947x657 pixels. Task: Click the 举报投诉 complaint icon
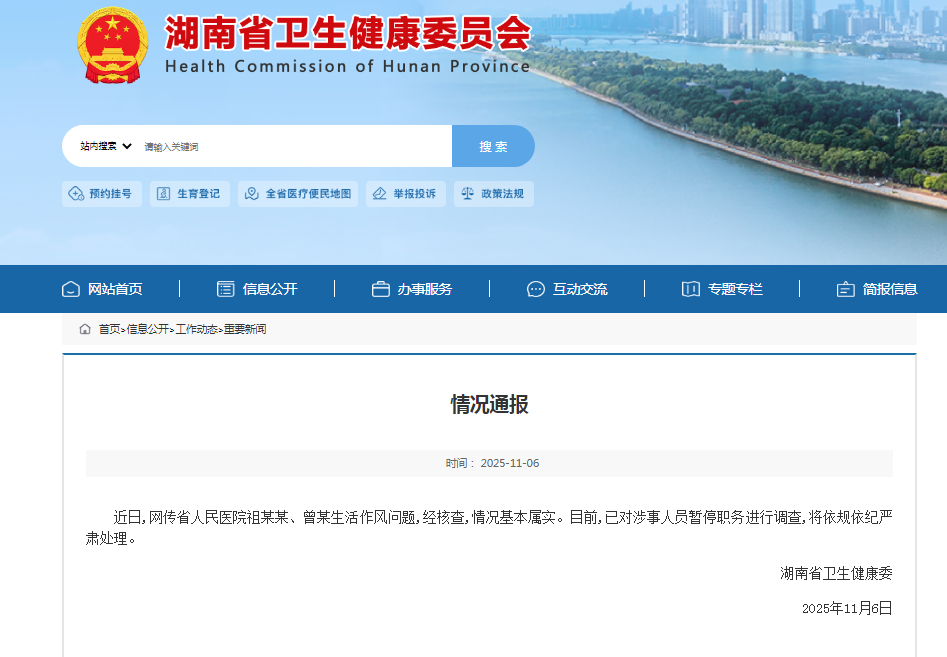pyautogui.click(x=380, y=194)
